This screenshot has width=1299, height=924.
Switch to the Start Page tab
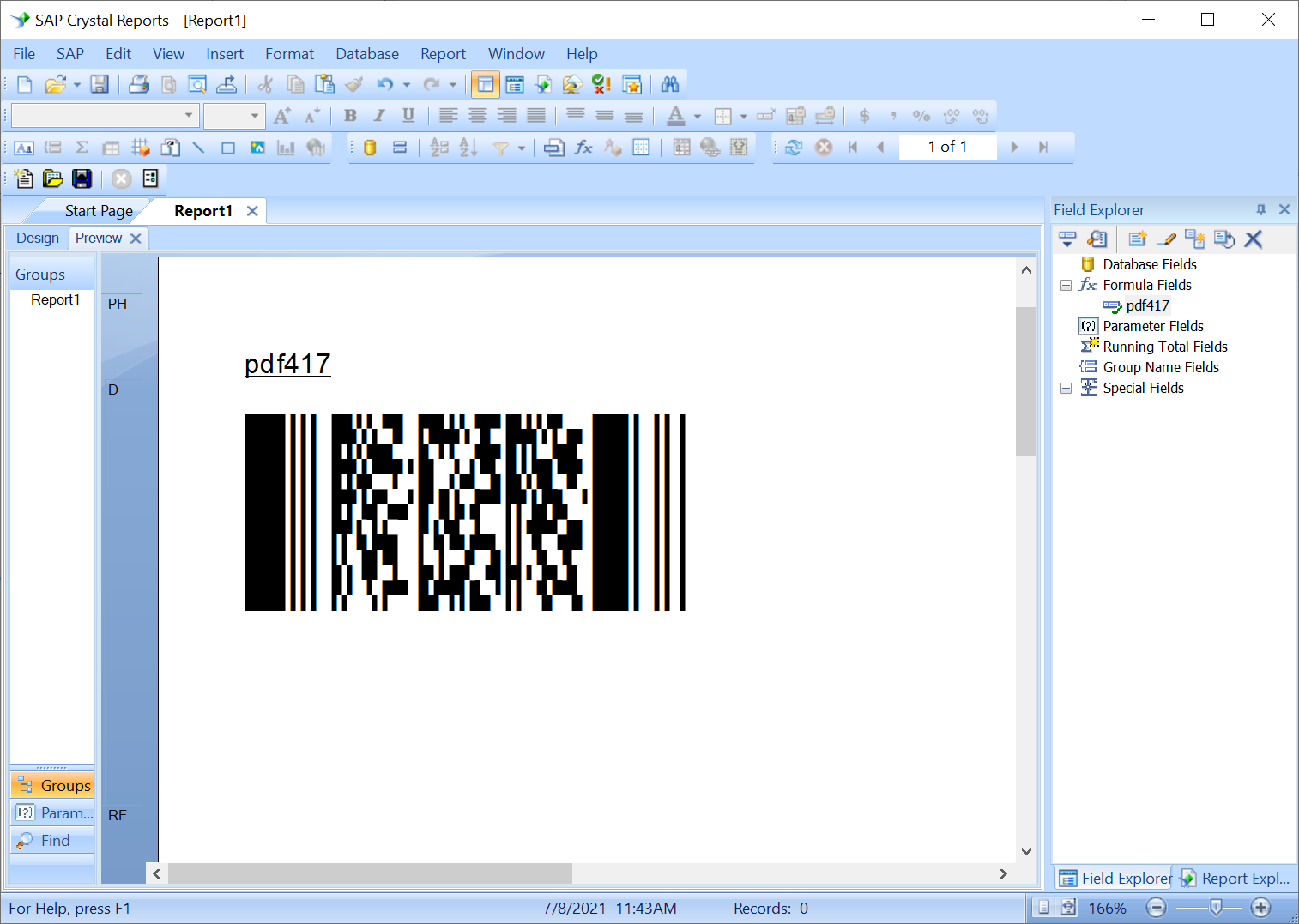(x=99, y=211)
